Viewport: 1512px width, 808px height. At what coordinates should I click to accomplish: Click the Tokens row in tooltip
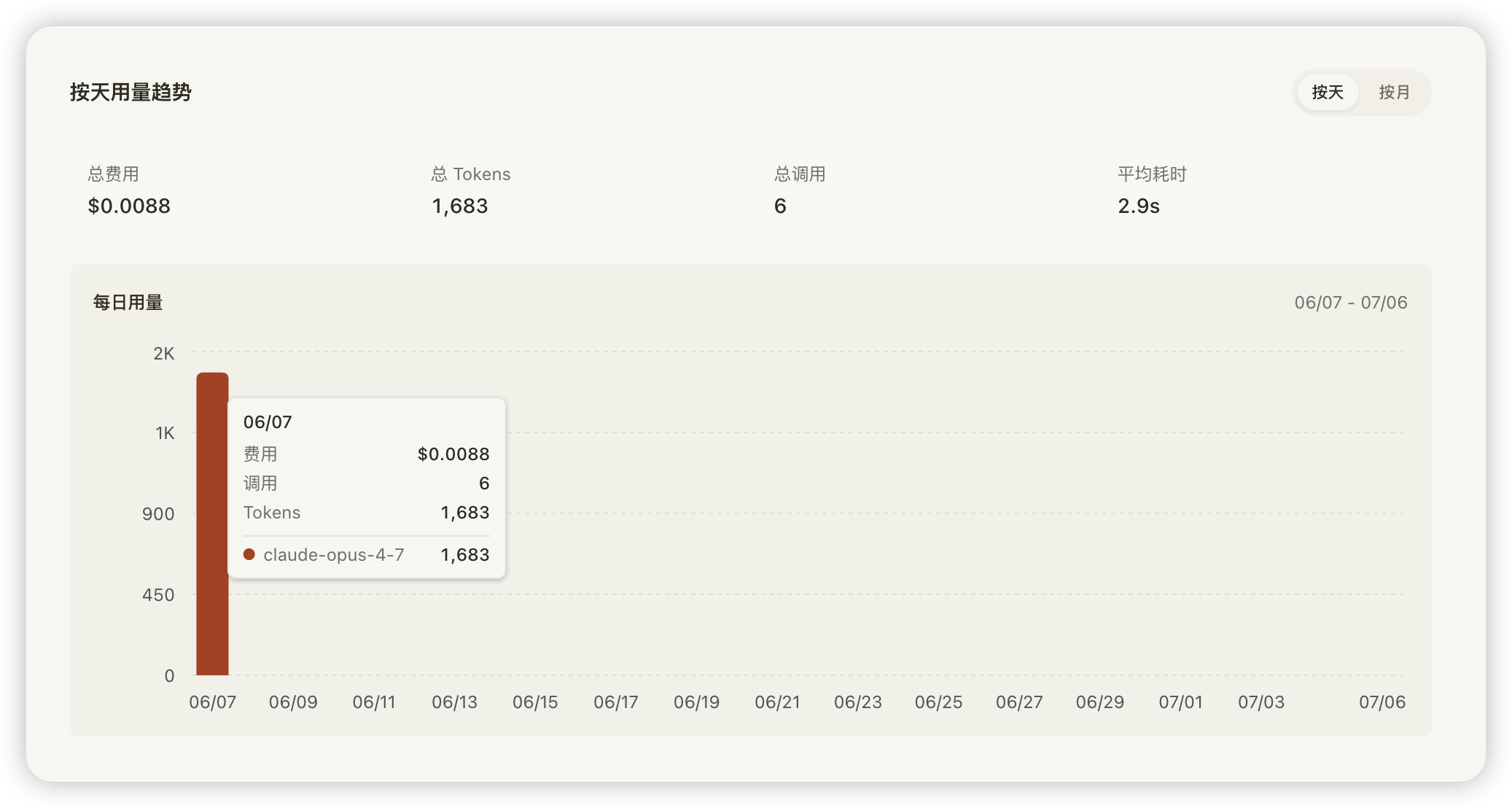(367, 513)
